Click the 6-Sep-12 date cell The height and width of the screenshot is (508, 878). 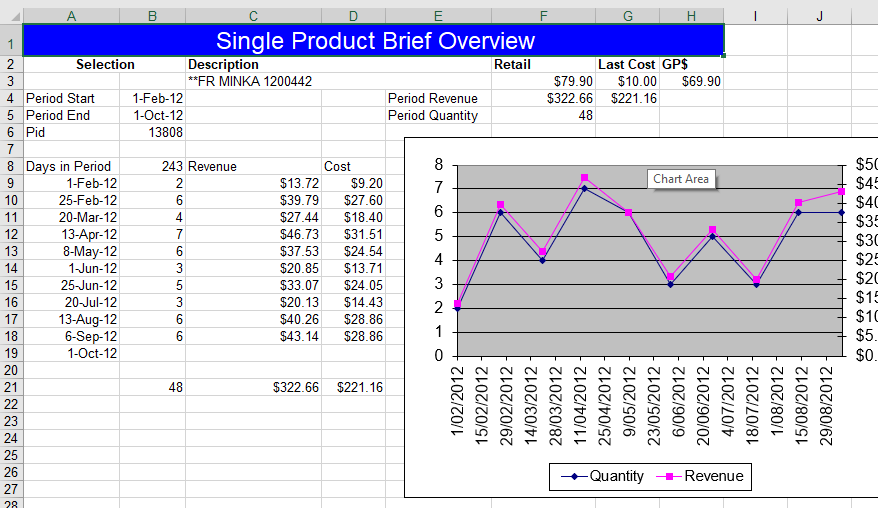(71, 337)
